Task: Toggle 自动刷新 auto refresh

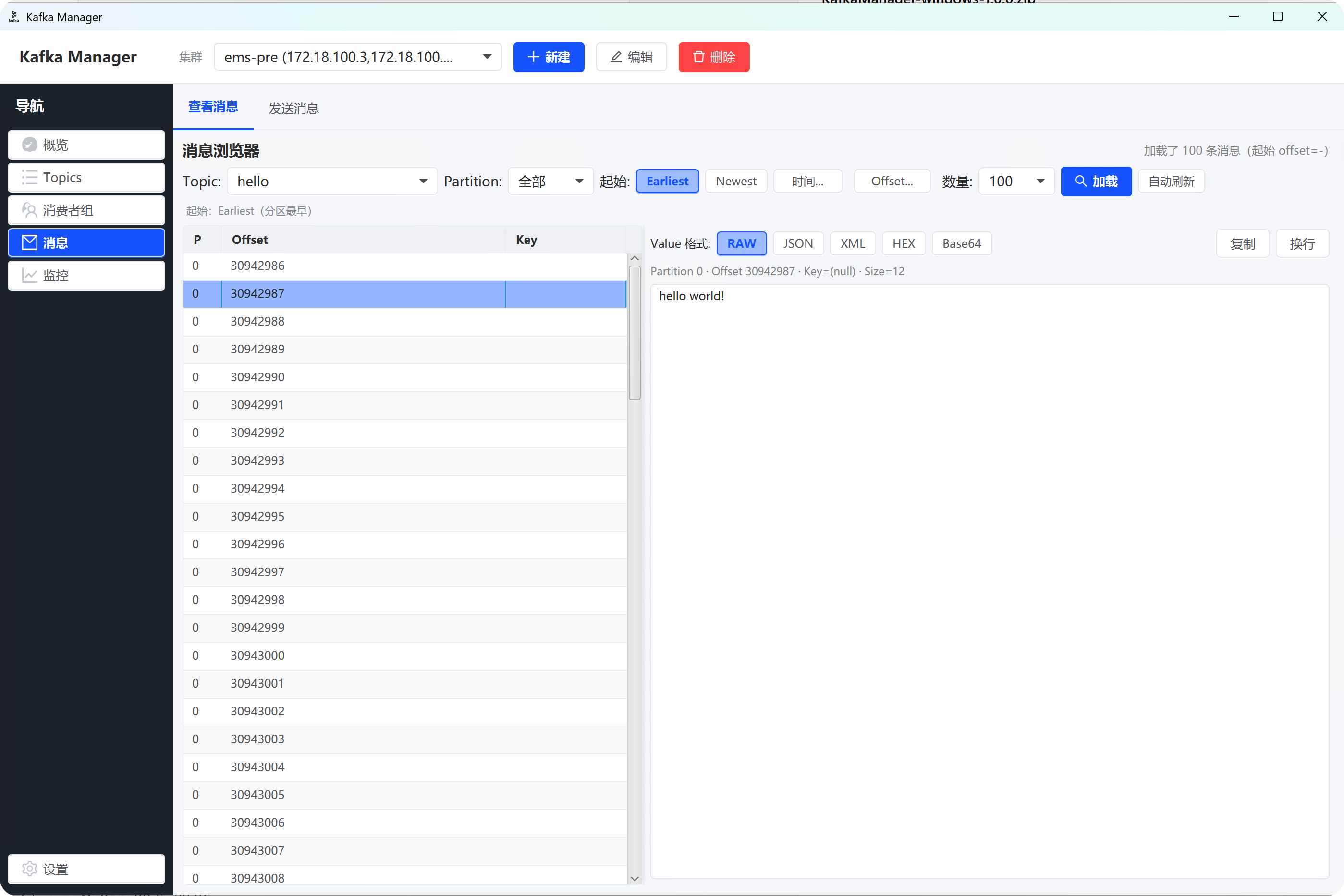Action: tap(1171, 181)
